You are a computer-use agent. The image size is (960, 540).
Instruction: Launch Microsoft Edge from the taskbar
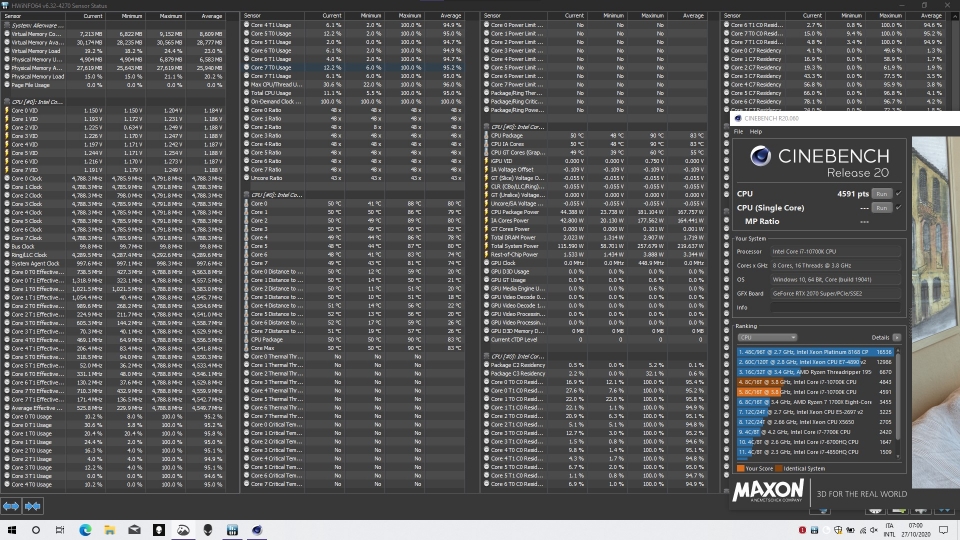tap(85, 530)
